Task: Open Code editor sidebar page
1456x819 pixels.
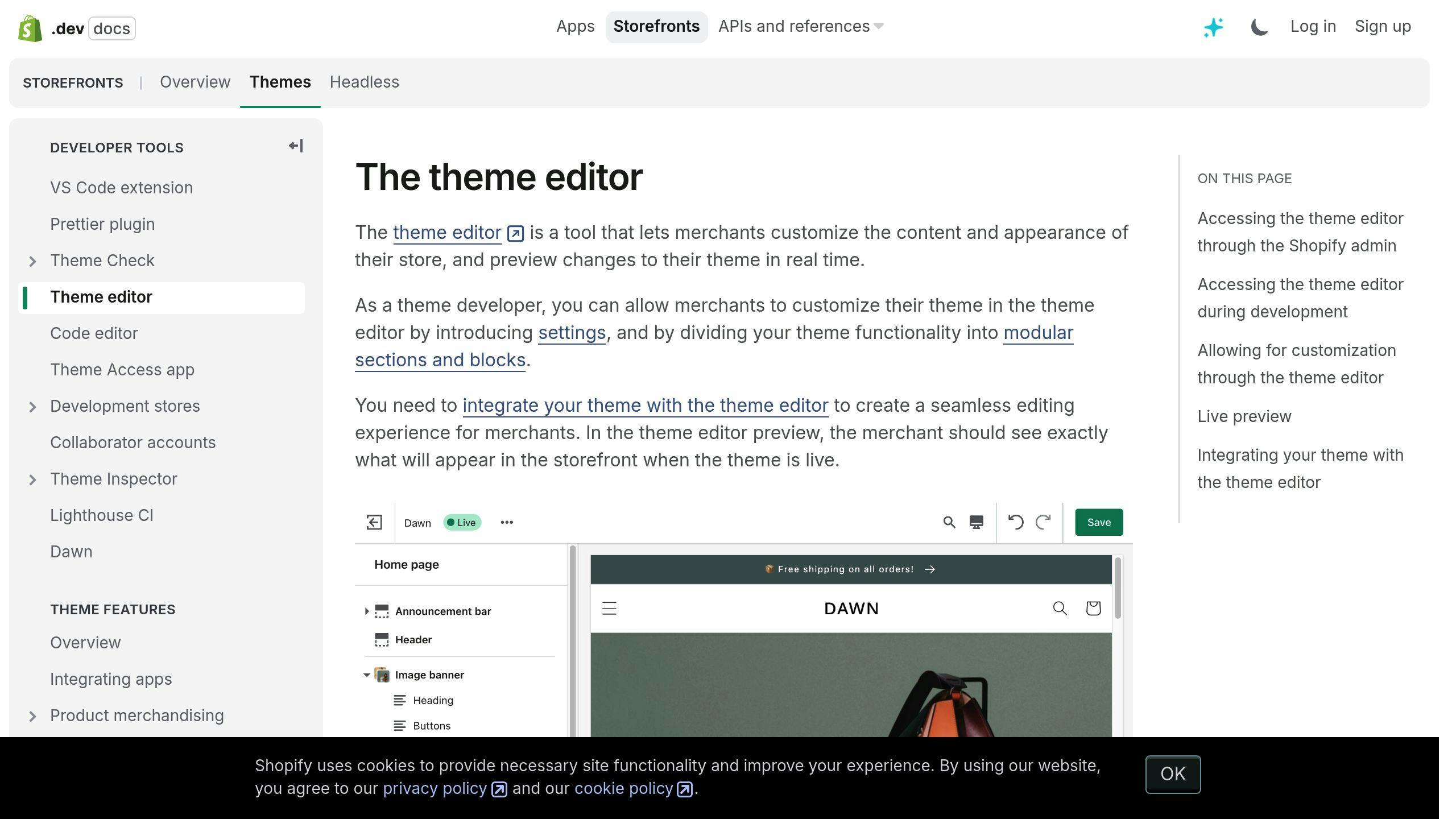Action: (x=94, y=333)
